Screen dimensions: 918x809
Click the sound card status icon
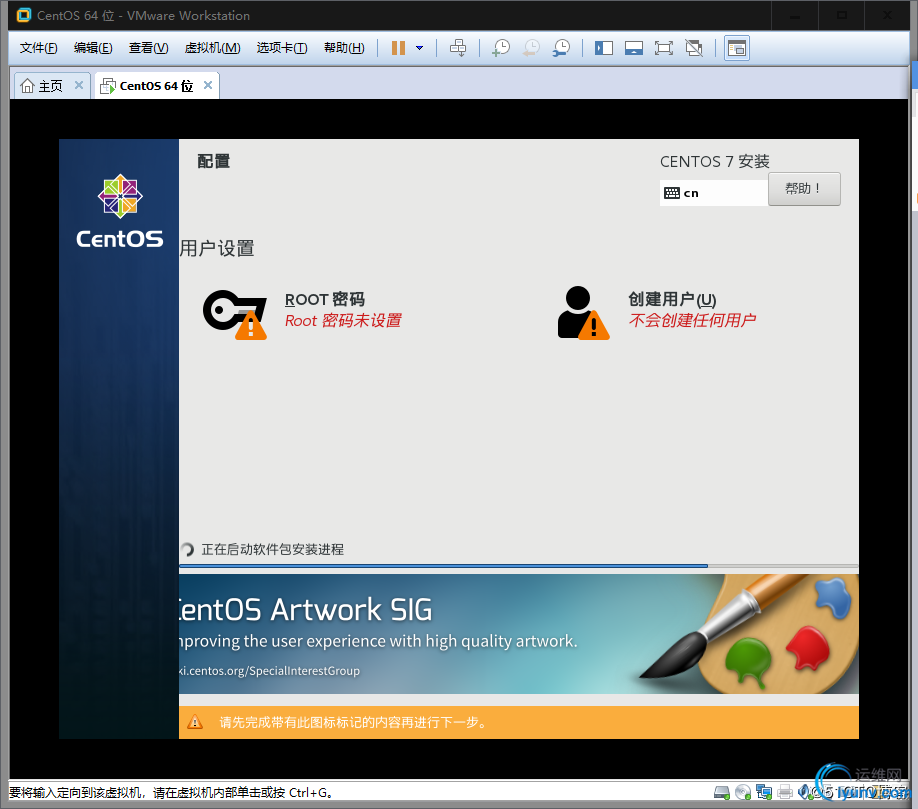[805, 793]
